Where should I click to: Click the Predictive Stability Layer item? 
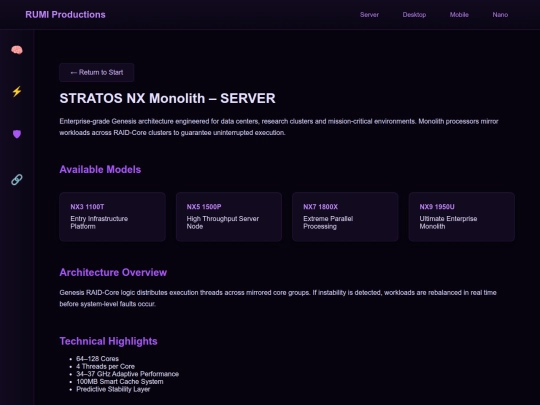click(x=113, y=389)
